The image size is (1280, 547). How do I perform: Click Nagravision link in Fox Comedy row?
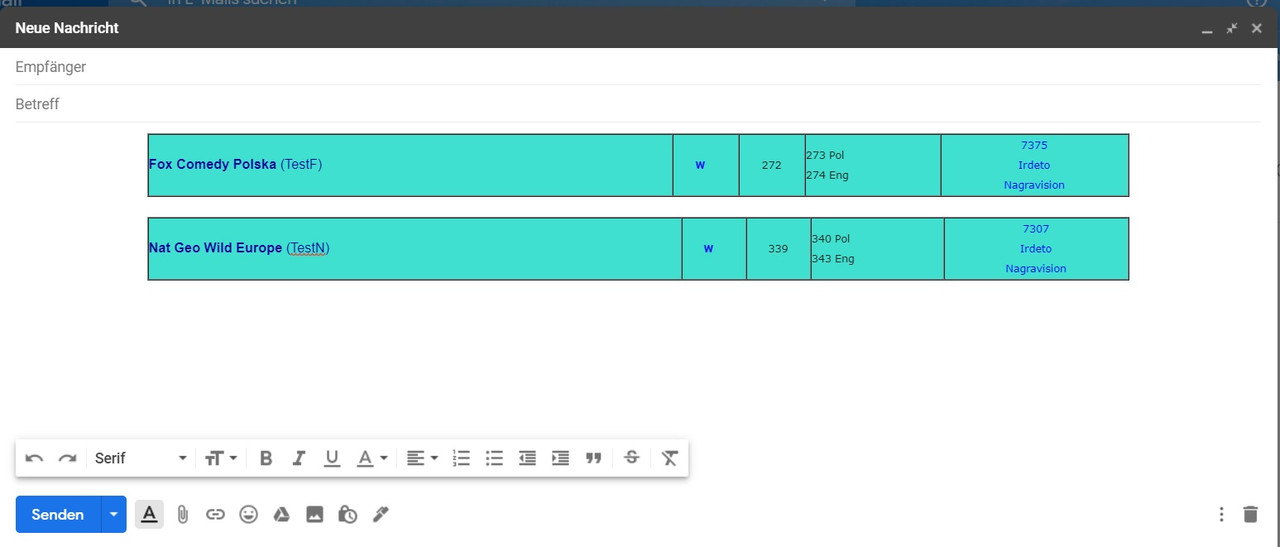point(1035,185)
